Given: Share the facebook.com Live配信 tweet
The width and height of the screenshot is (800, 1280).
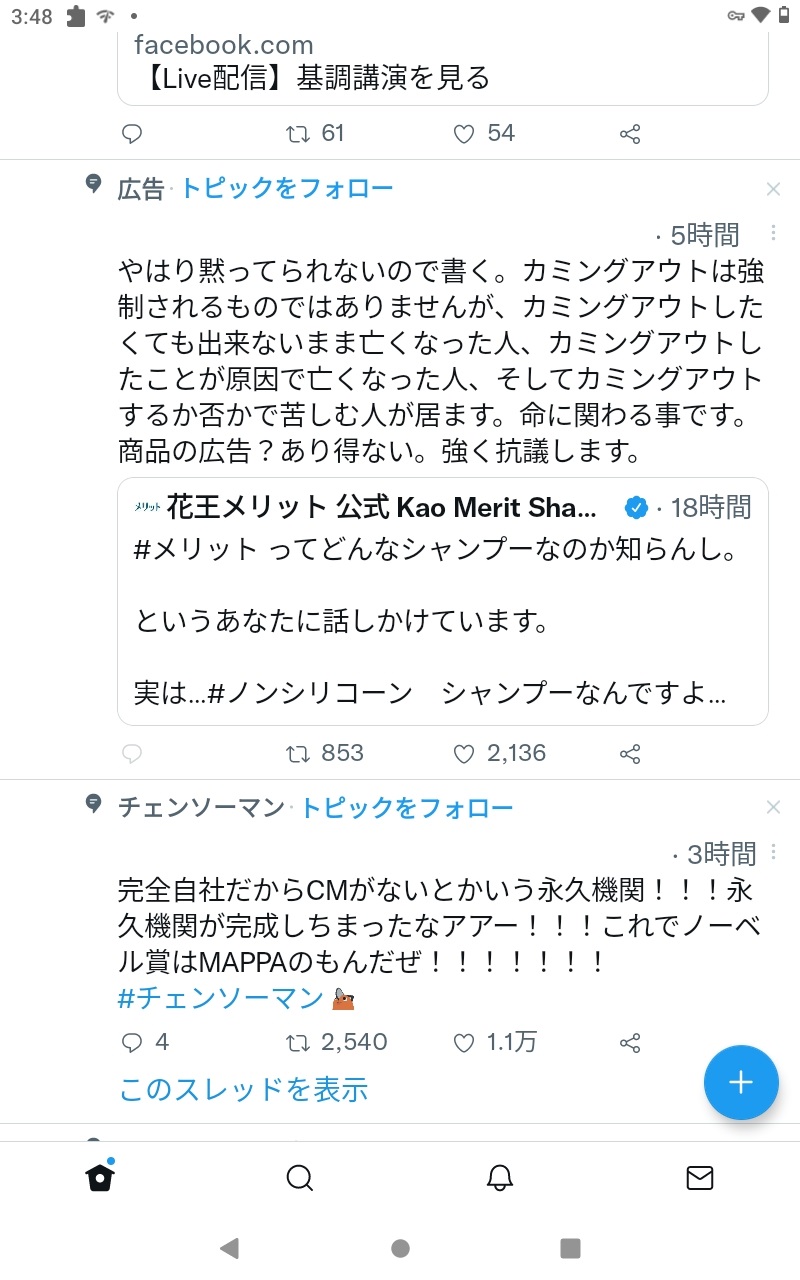Looking at the screenshot, I should pyautogui.click(x=630, y=134).
